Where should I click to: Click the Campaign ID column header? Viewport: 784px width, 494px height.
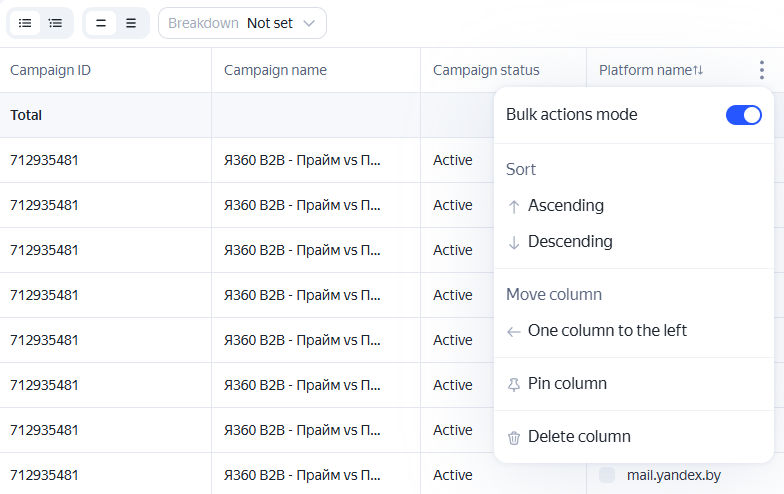click(x=50, y=70)
